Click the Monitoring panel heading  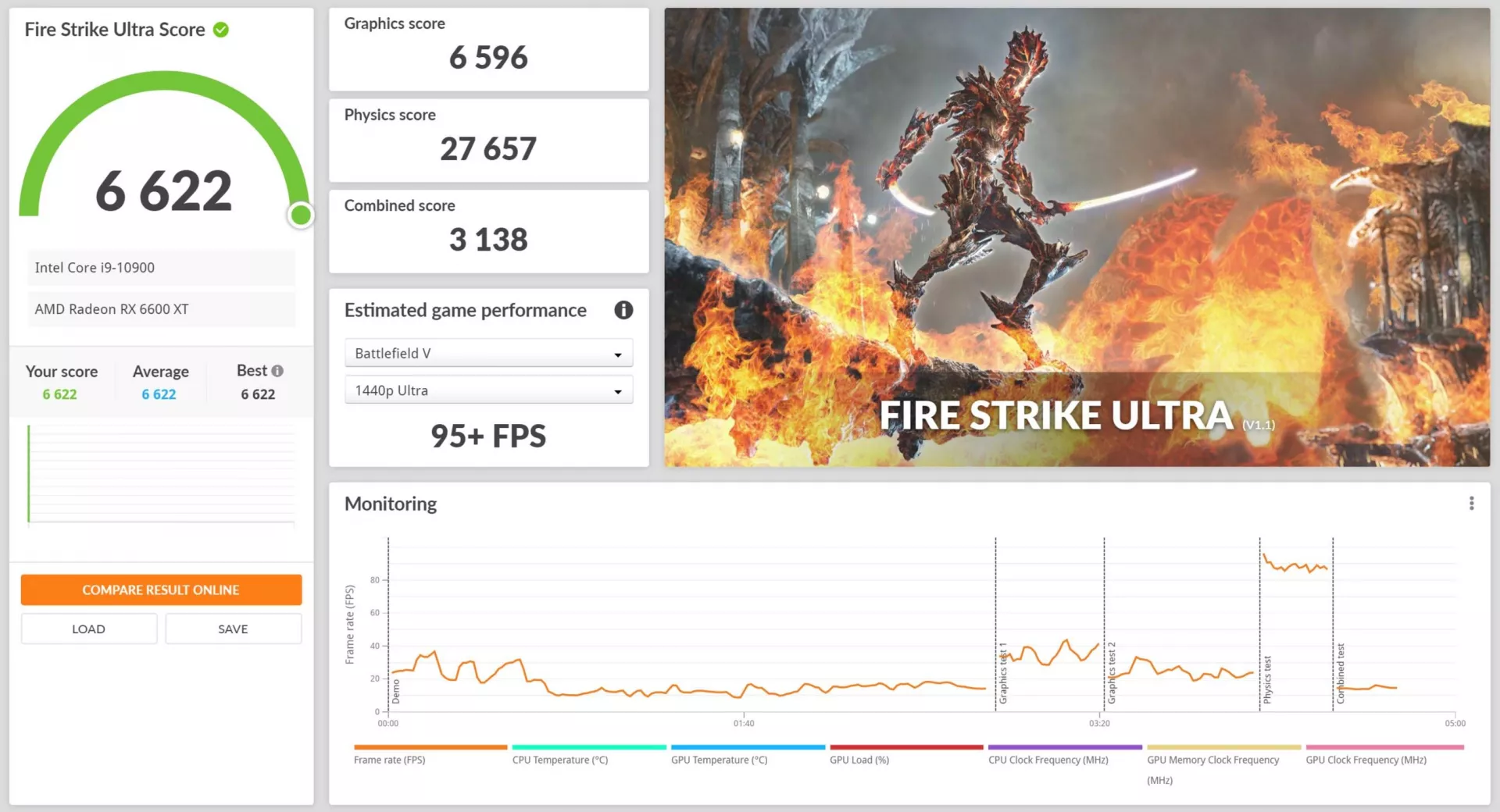pyautogui.click(x=391, y=504)
